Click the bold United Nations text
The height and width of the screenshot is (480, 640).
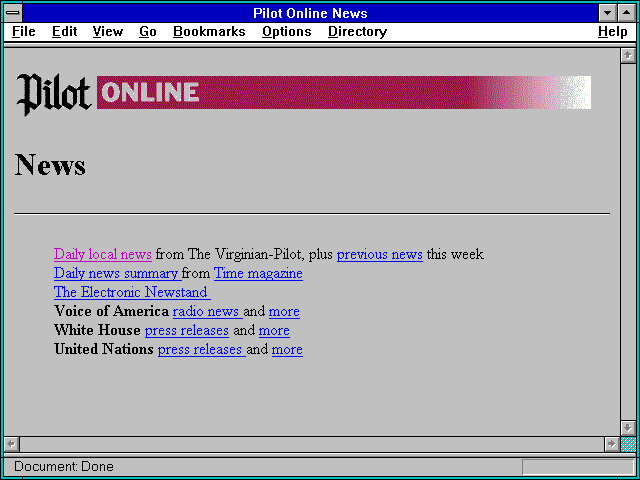coord(104,349)
